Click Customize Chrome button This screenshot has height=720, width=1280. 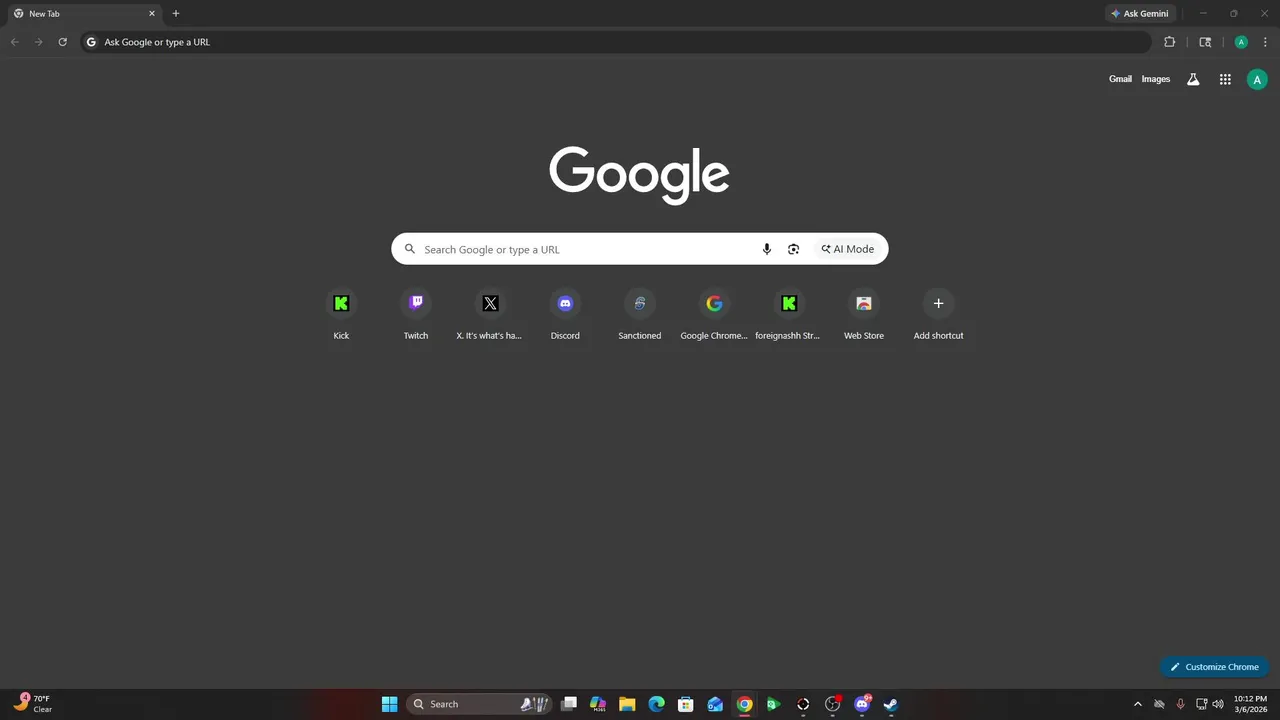click(1215, 667)
